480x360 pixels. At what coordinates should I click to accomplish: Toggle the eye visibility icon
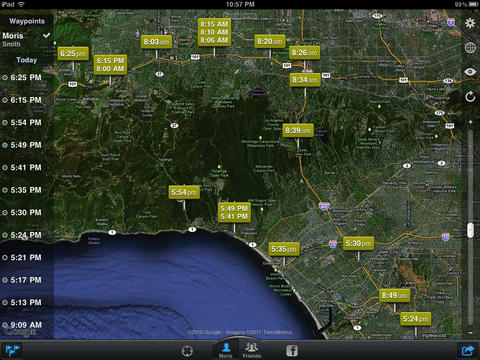click(x=470, y=72)
